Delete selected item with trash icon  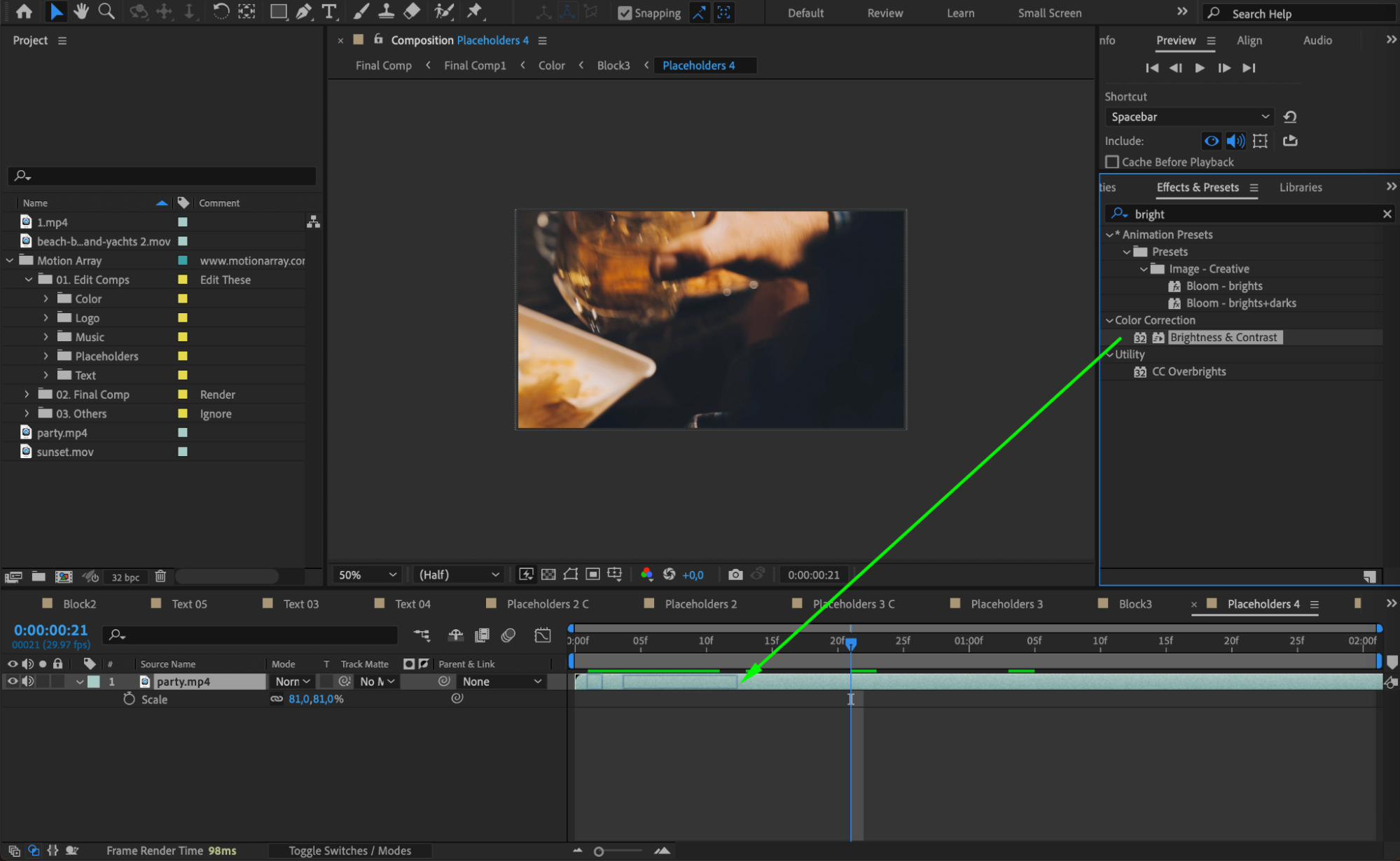tap(160, 577)
